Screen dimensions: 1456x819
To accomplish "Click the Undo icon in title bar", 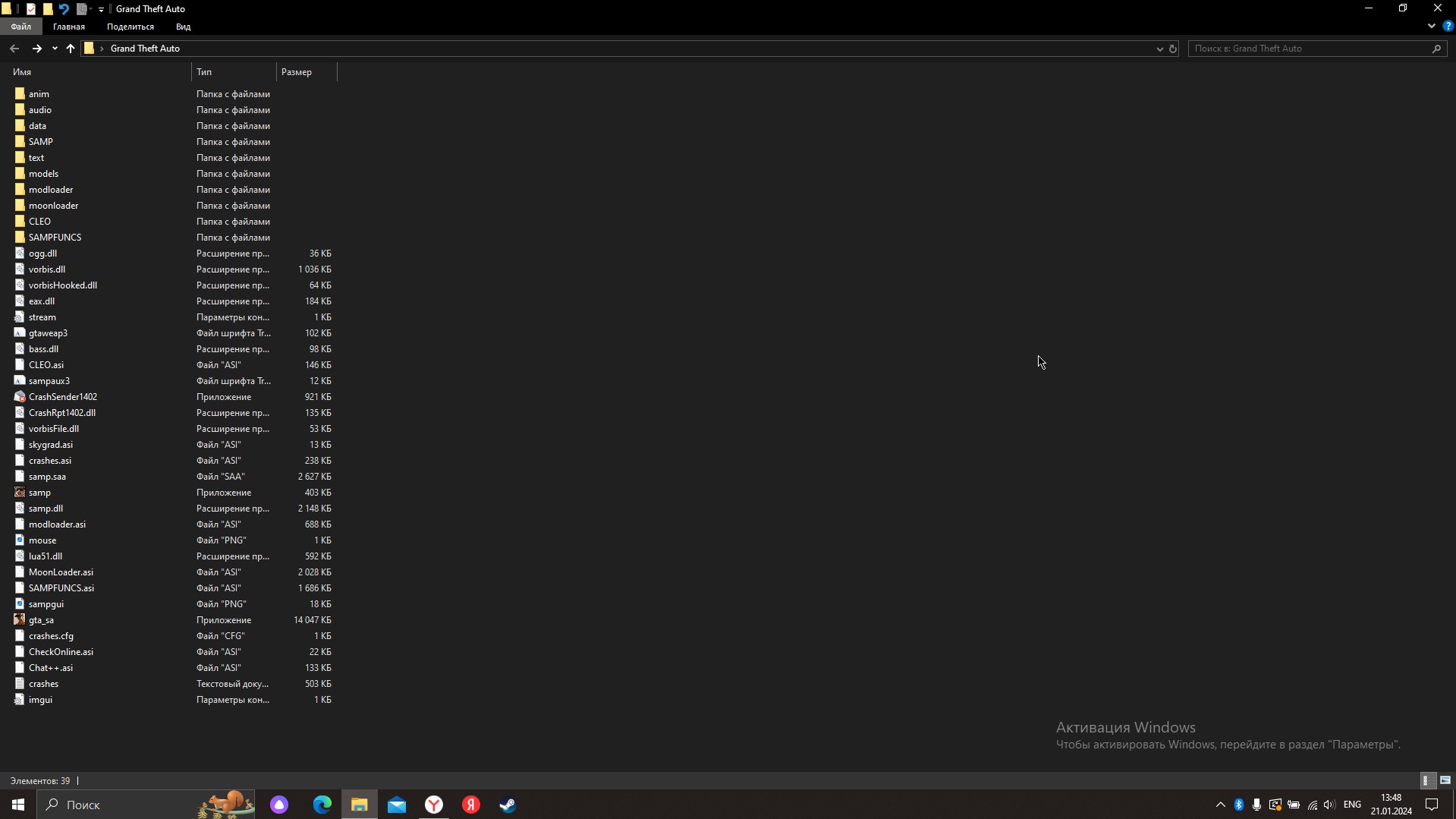I will pyautogui.click(x=64, y=9).
